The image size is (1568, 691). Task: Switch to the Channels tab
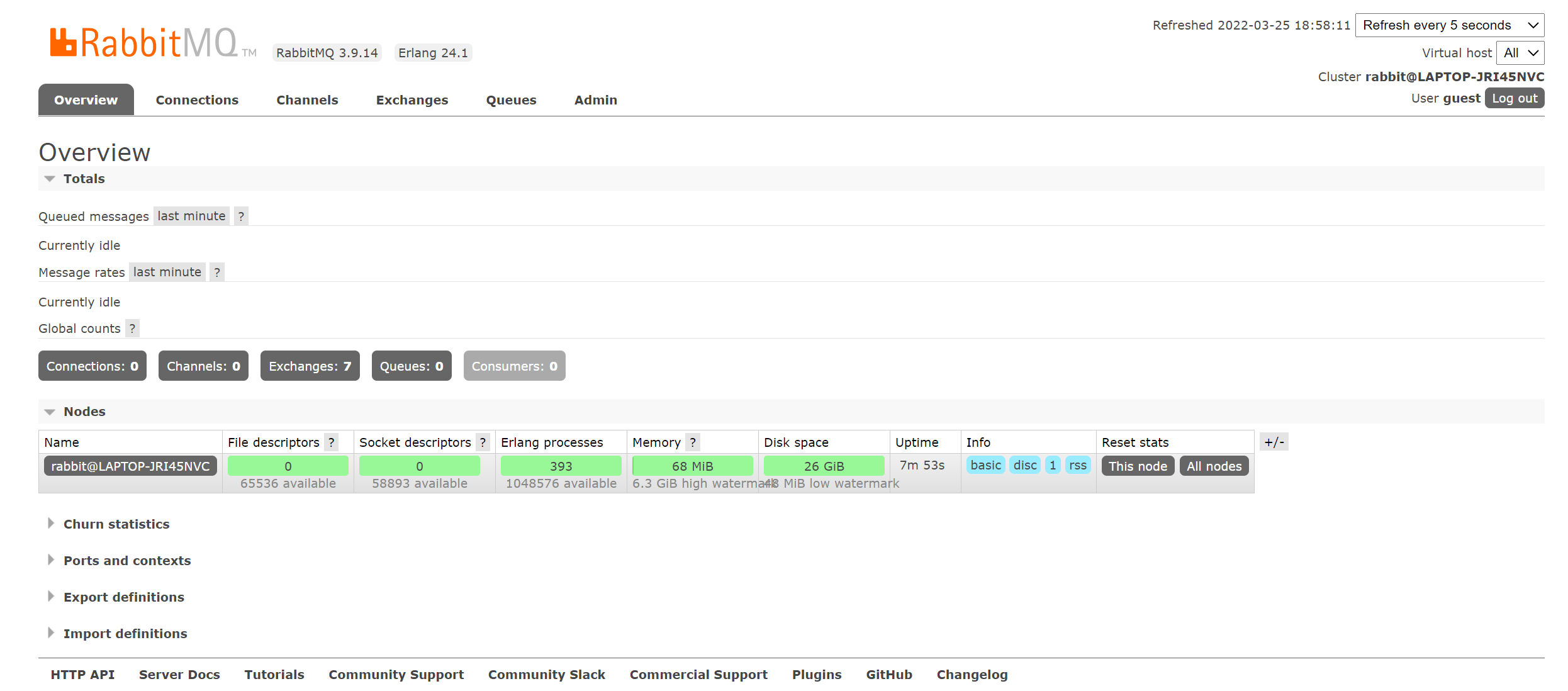tap(307, 99)
